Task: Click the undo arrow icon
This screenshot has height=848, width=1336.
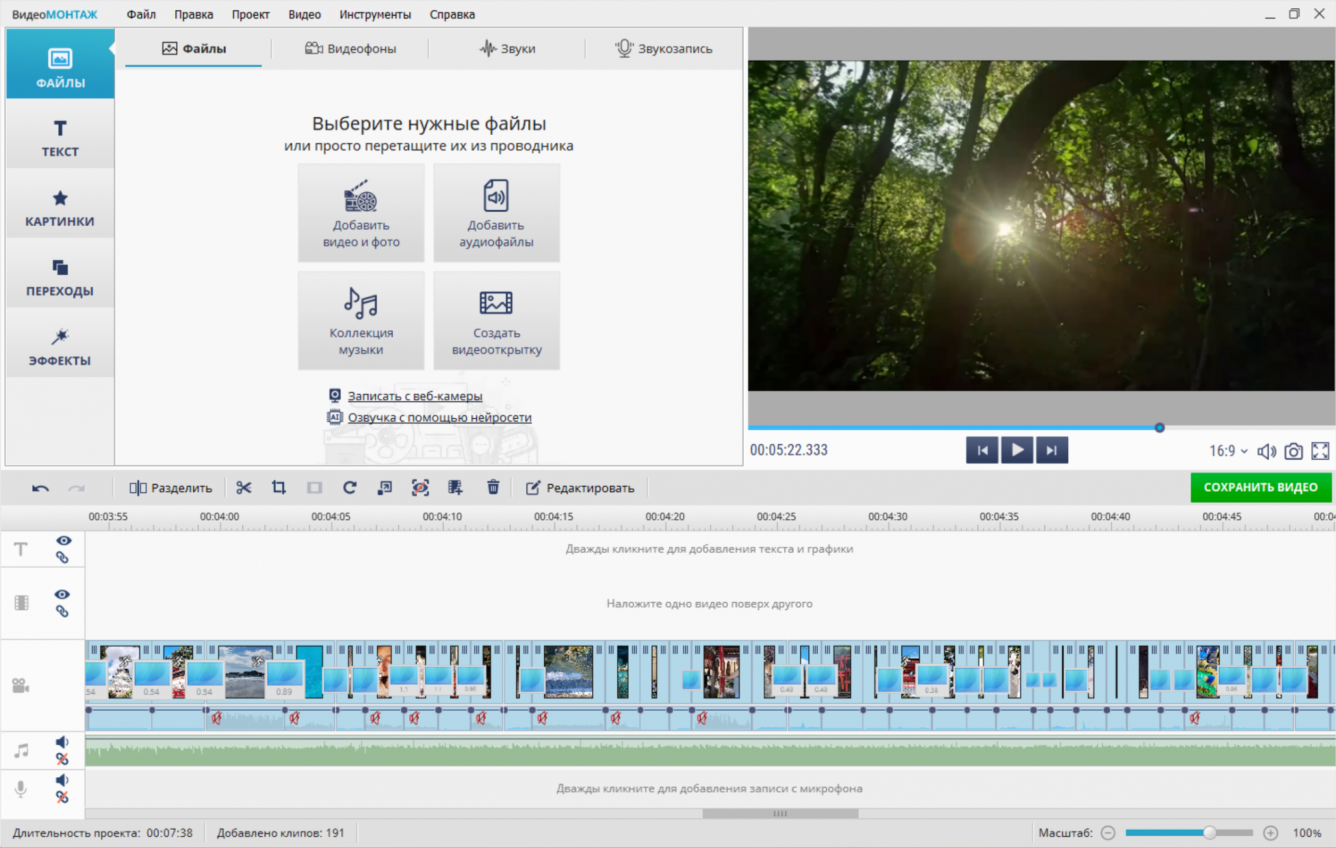Action: 40,488
